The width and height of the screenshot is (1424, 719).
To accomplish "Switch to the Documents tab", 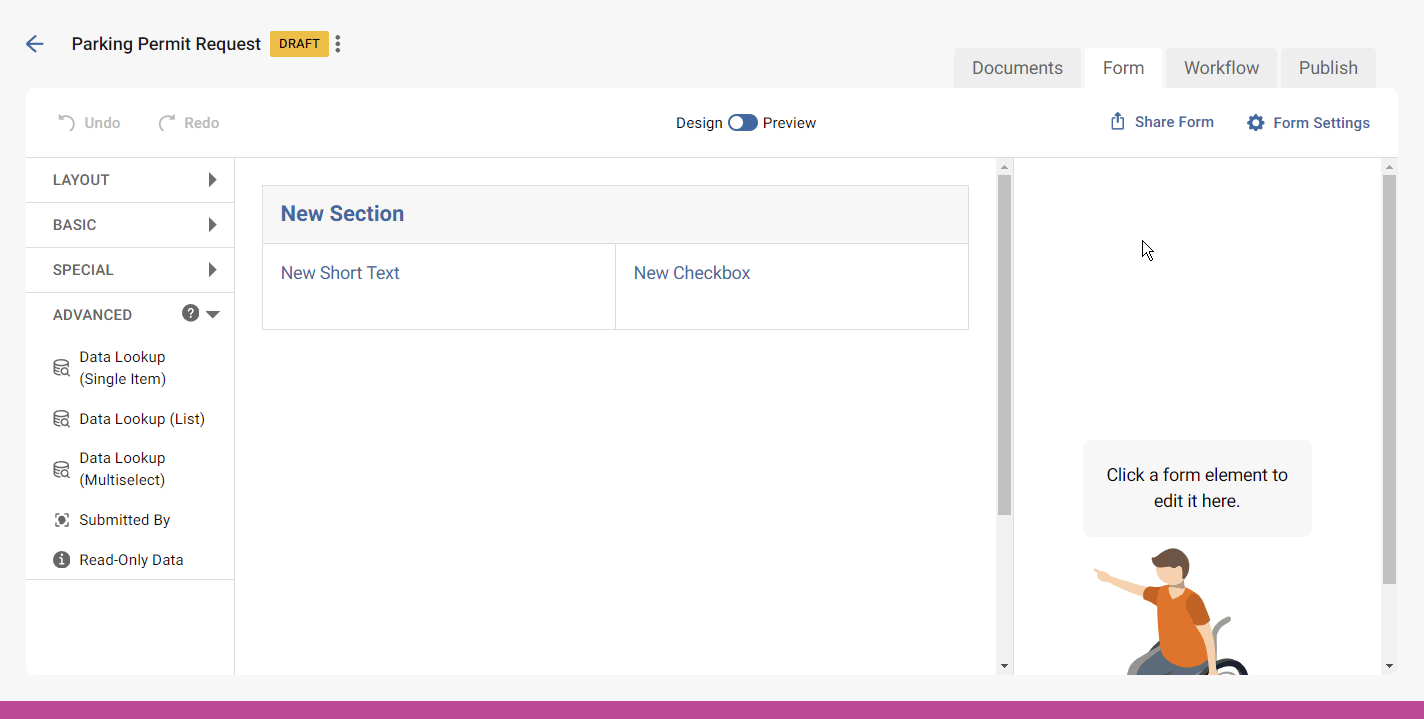I will [1017, 68].
